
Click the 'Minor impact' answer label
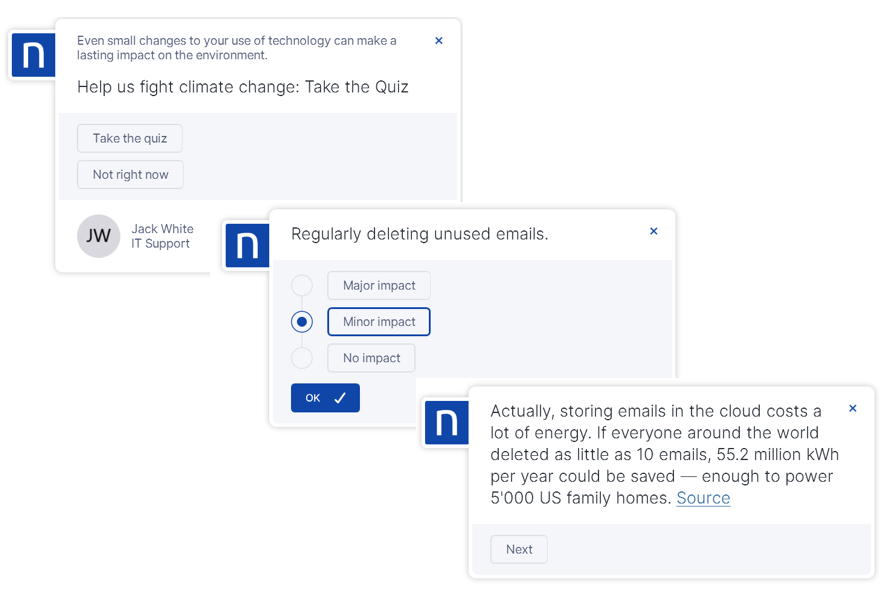pyautogui.click(x=379, y=322)
